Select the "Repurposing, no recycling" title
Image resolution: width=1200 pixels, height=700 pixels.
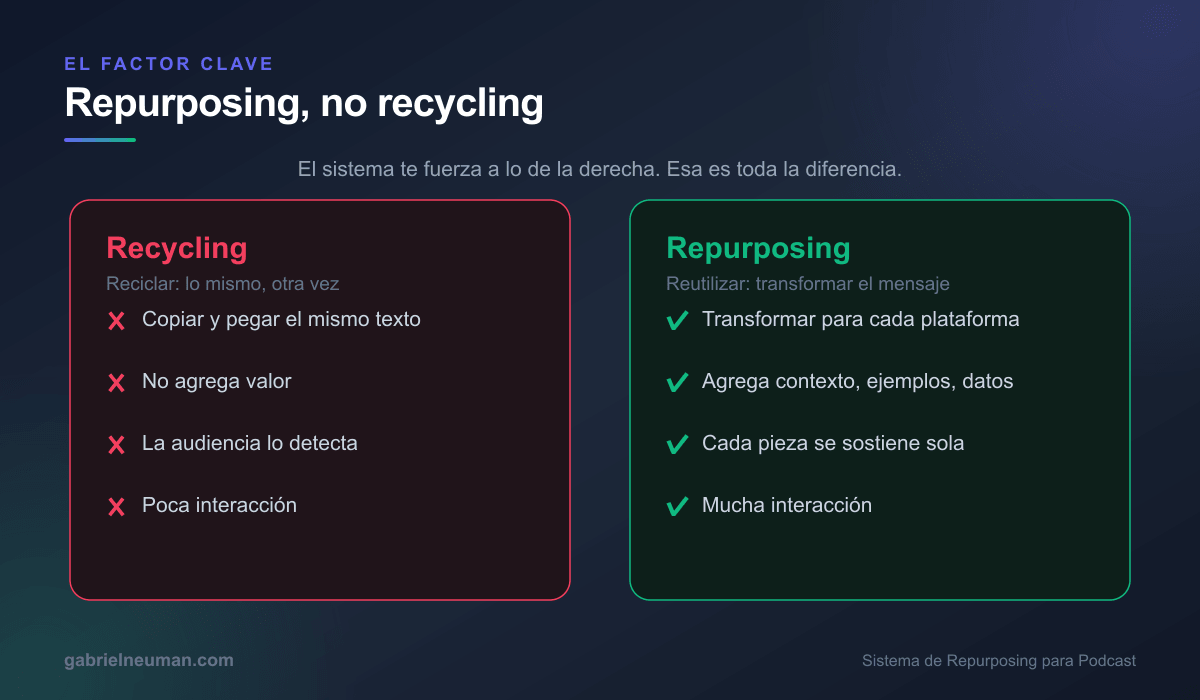click(x=304, y=104)
